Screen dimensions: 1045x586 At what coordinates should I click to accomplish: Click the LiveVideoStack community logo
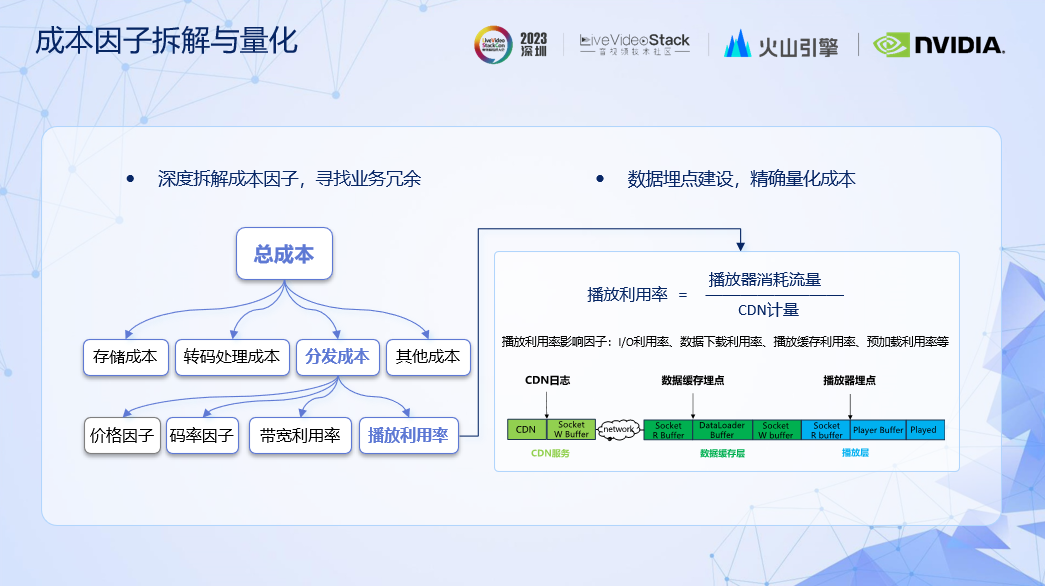tap(635, 45)
